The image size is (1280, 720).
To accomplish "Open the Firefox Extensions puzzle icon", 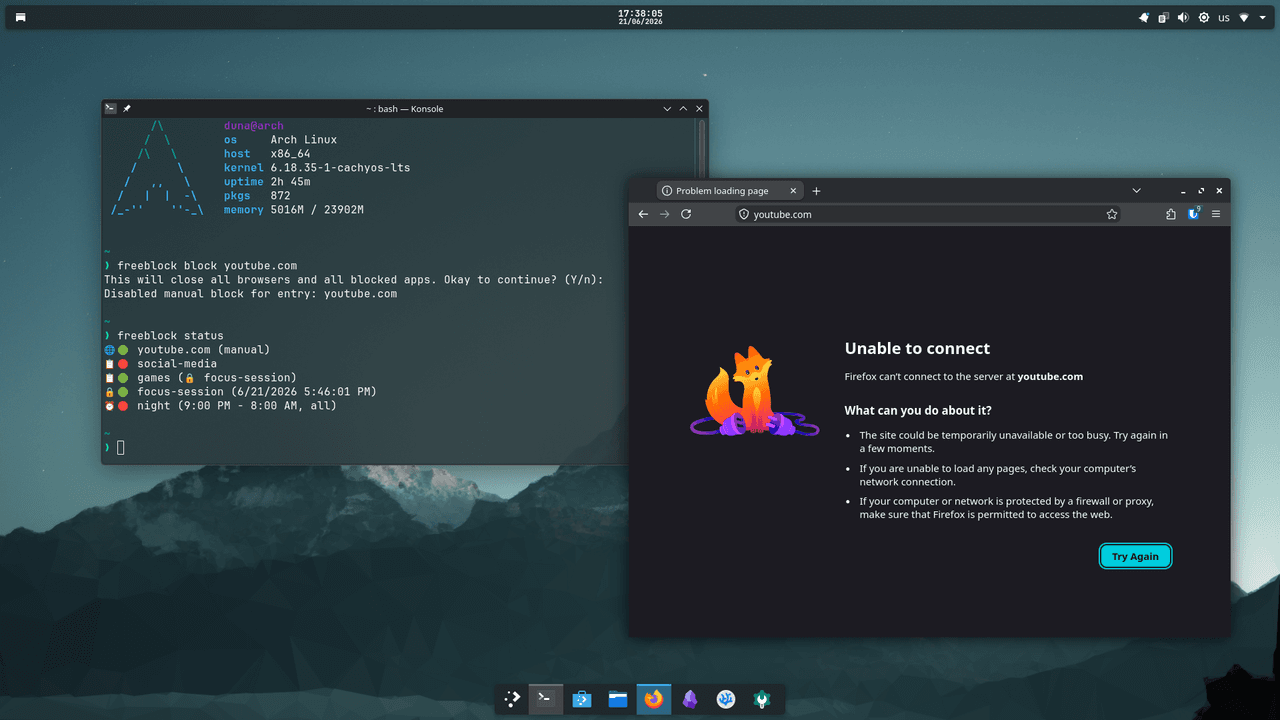I will 1171,214.
